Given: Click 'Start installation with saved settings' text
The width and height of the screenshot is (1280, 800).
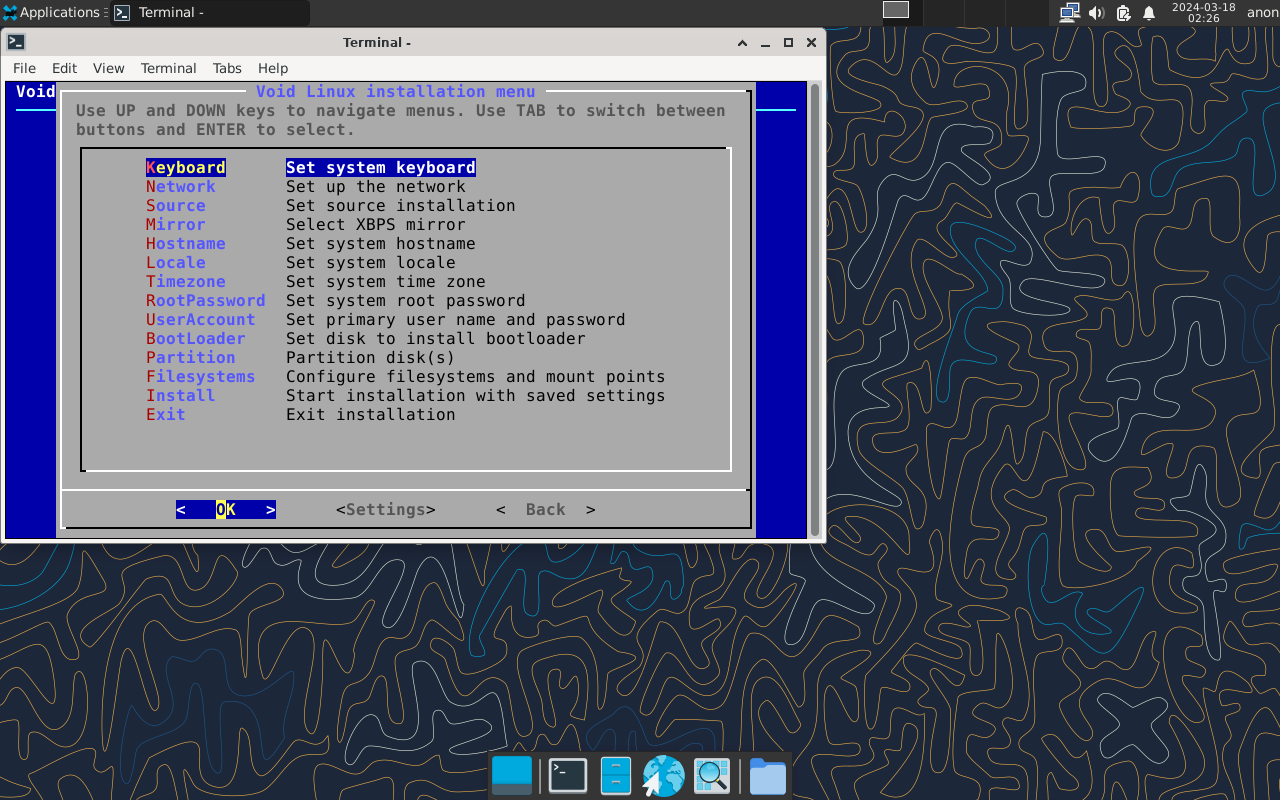Looking at the screenshot, I should pos(476,395).
